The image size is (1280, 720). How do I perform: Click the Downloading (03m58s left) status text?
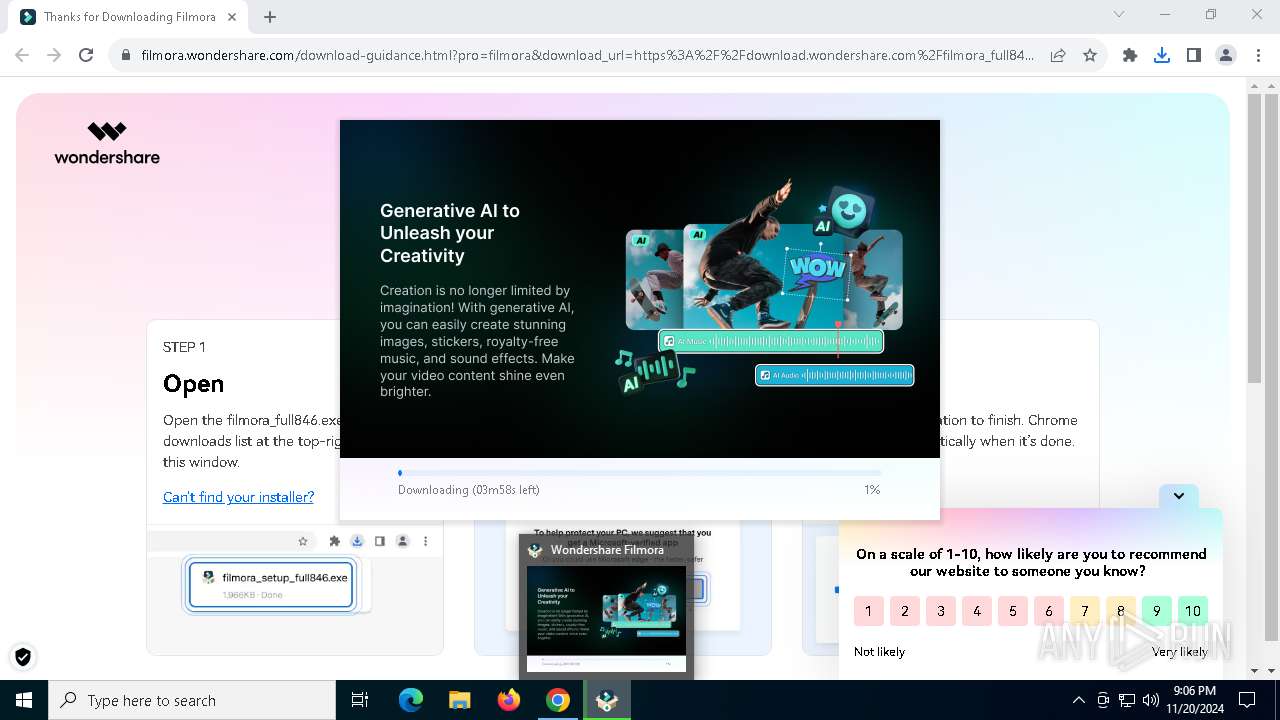click(x=469, y=490)
